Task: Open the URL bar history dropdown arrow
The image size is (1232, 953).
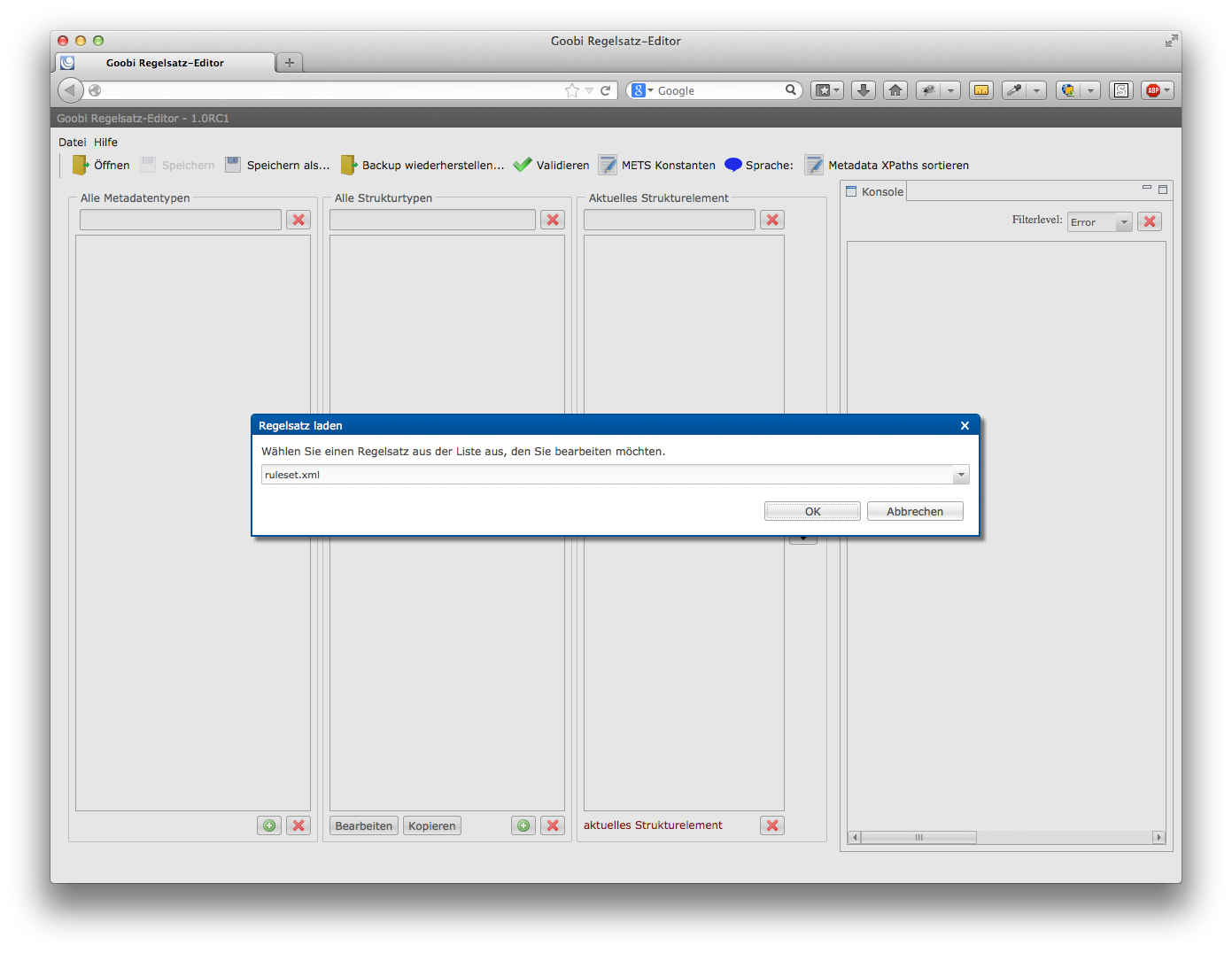Action: click(x=589, y=90)
